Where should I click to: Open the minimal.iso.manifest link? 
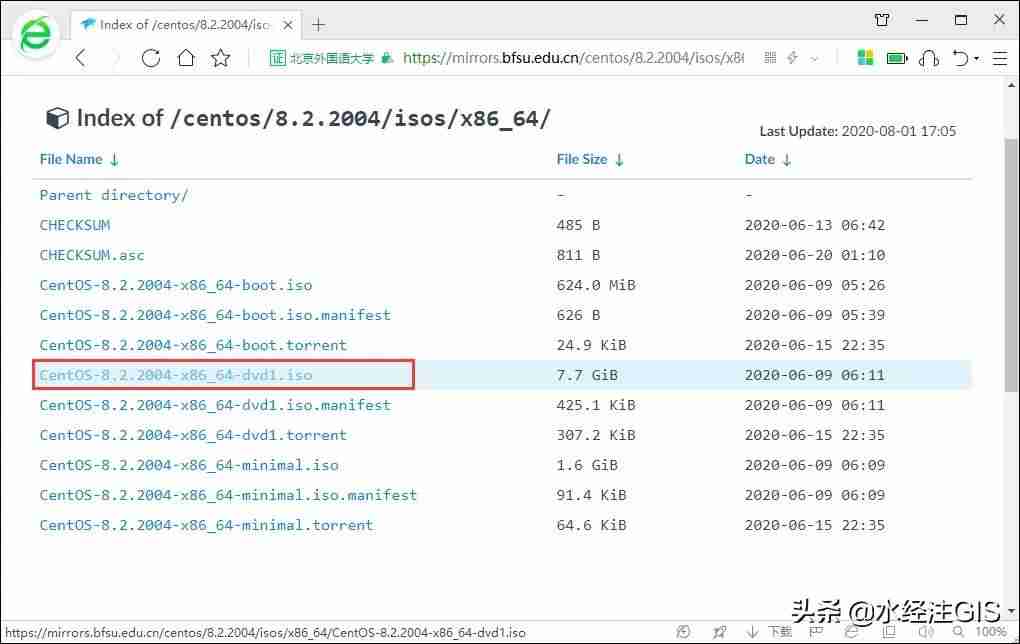click(x=228, y=495)
